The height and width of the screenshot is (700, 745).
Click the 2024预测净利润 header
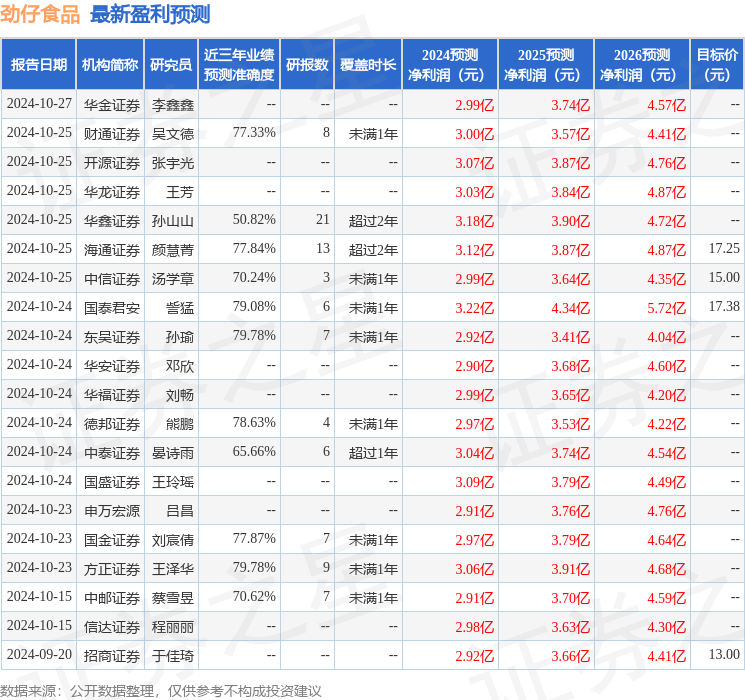450,65
